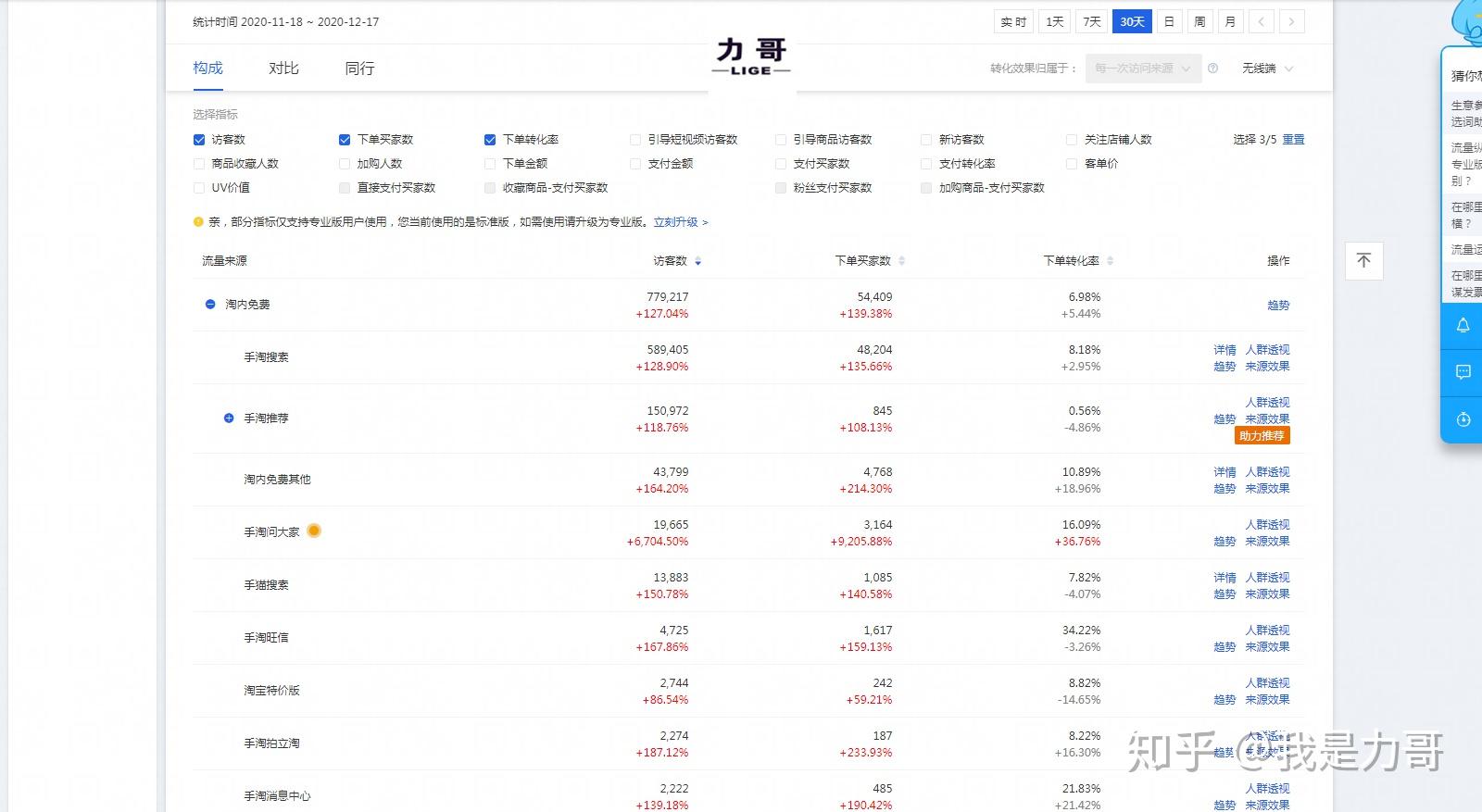Enable the 客单价 checkbox
The width and height of the screenshot is (1482, 812).
[x=1072, y=164]
